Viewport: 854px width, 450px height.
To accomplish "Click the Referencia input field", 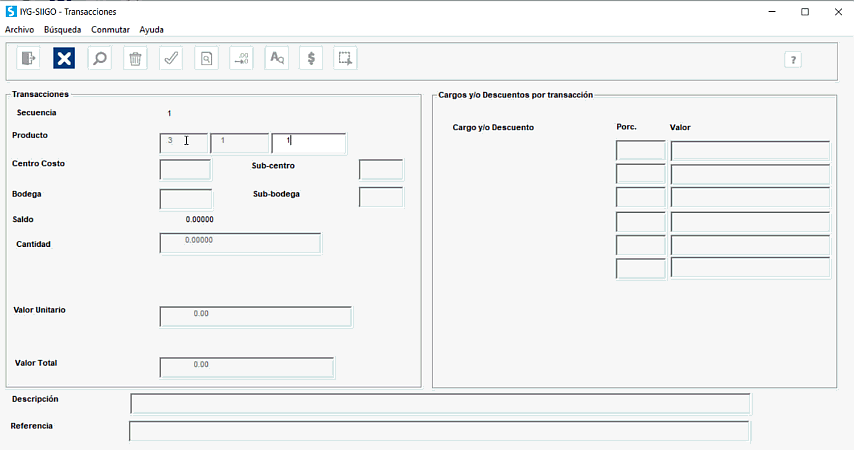I will click(440, 430).
